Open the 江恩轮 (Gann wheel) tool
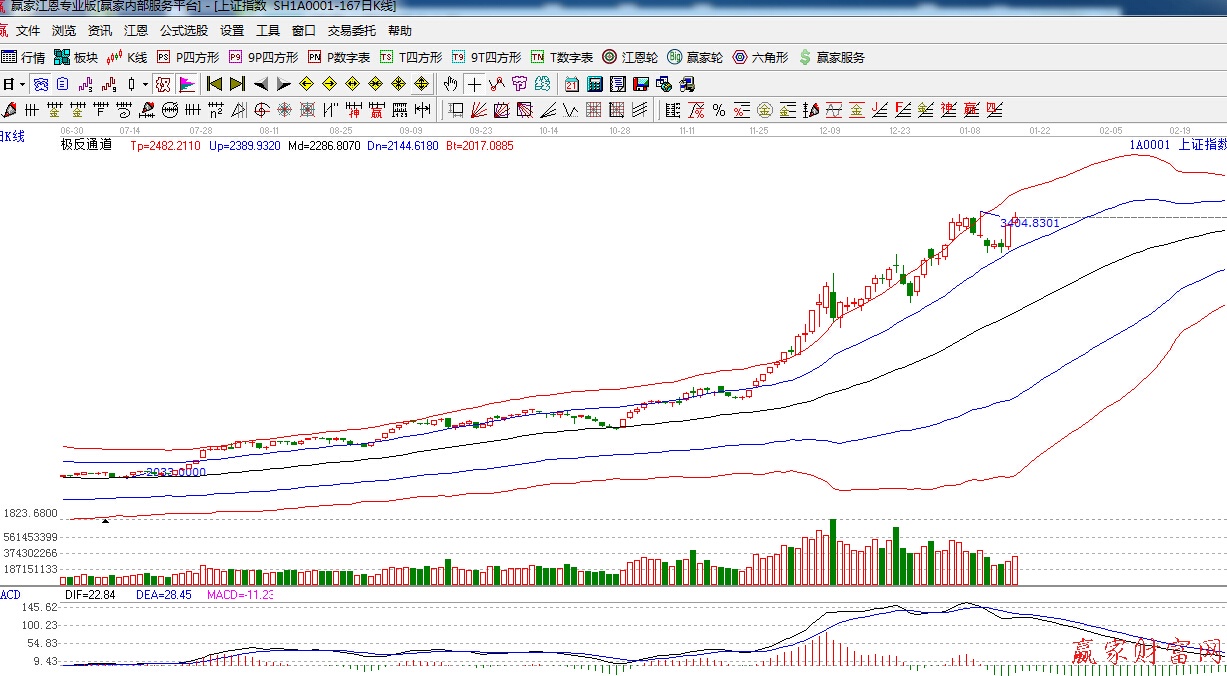Viewport: 1227px width, 676px height. click(630, 58)
